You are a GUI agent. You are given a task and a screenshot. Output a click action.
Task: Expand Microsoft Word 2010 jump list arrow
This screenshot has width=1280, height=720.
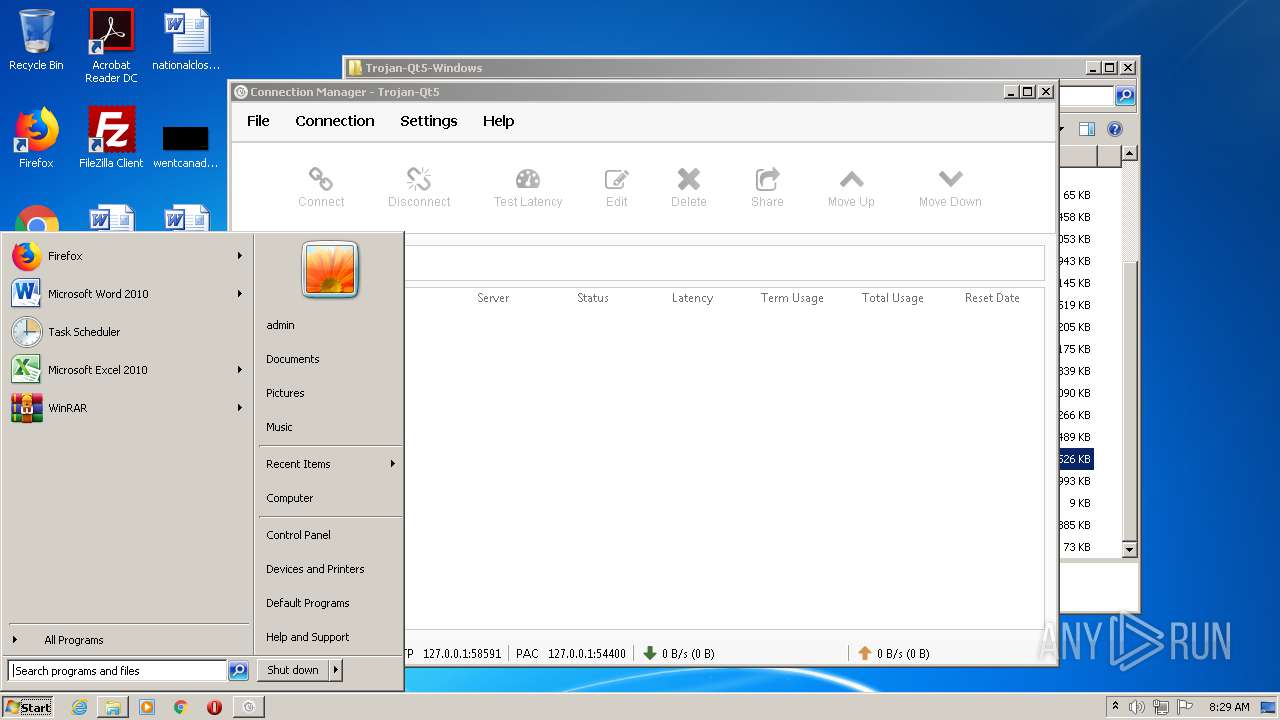click(240, 294)
